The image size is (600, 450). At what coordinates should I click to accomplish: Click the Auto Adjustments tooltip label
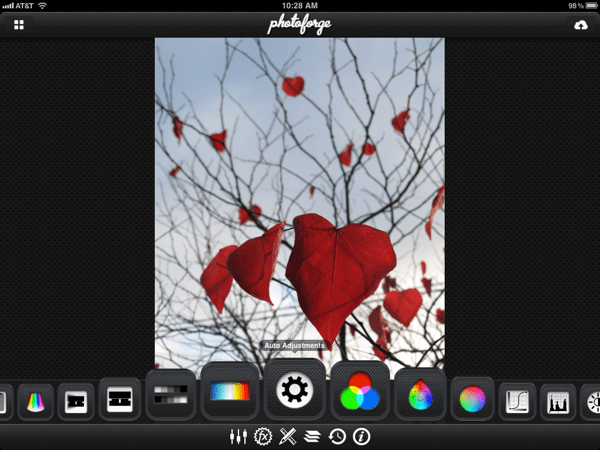point(294,346)
